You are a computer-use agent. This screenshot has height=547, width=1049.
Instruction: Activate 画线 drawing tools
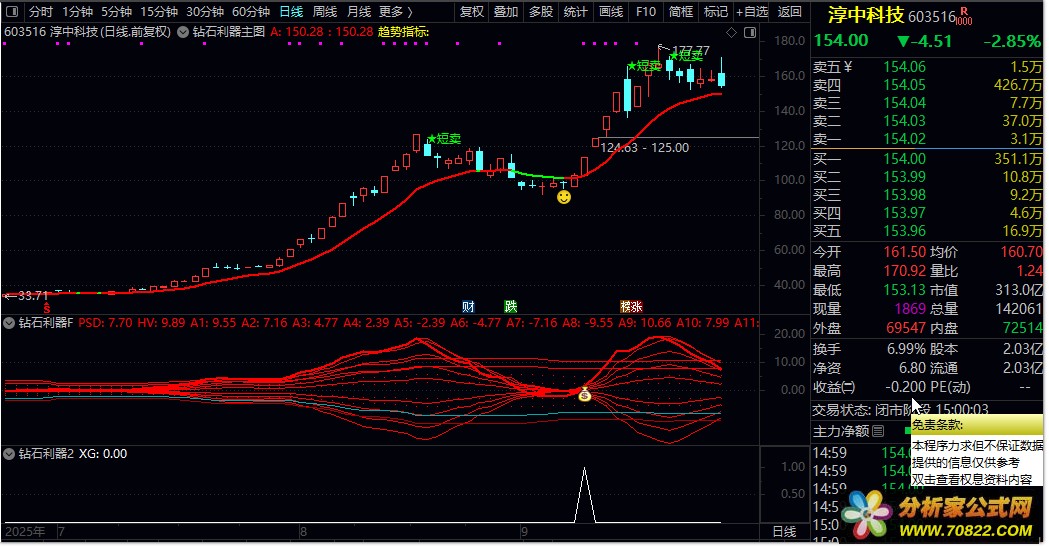(x=611, y=11)
